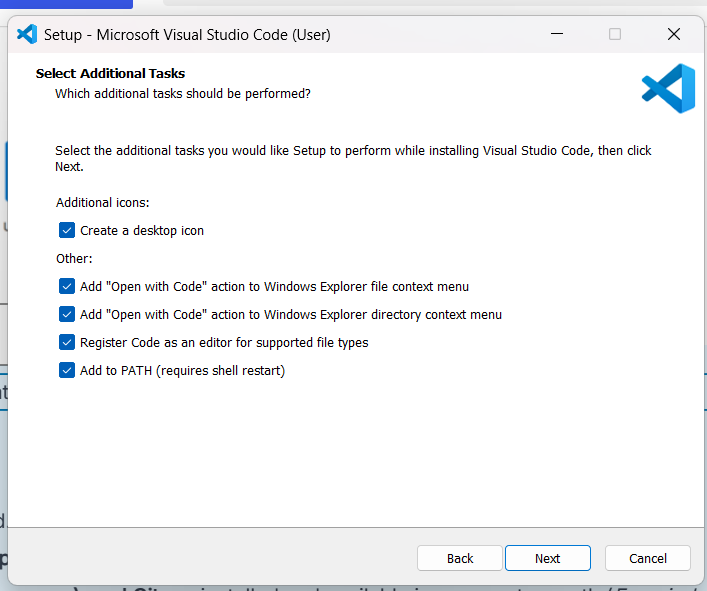Image resolution: width=707 pixels, height=591 pixels.
Task: Uncheck Create a desktop icon checkbox
Action: click(x=67, y=230)
